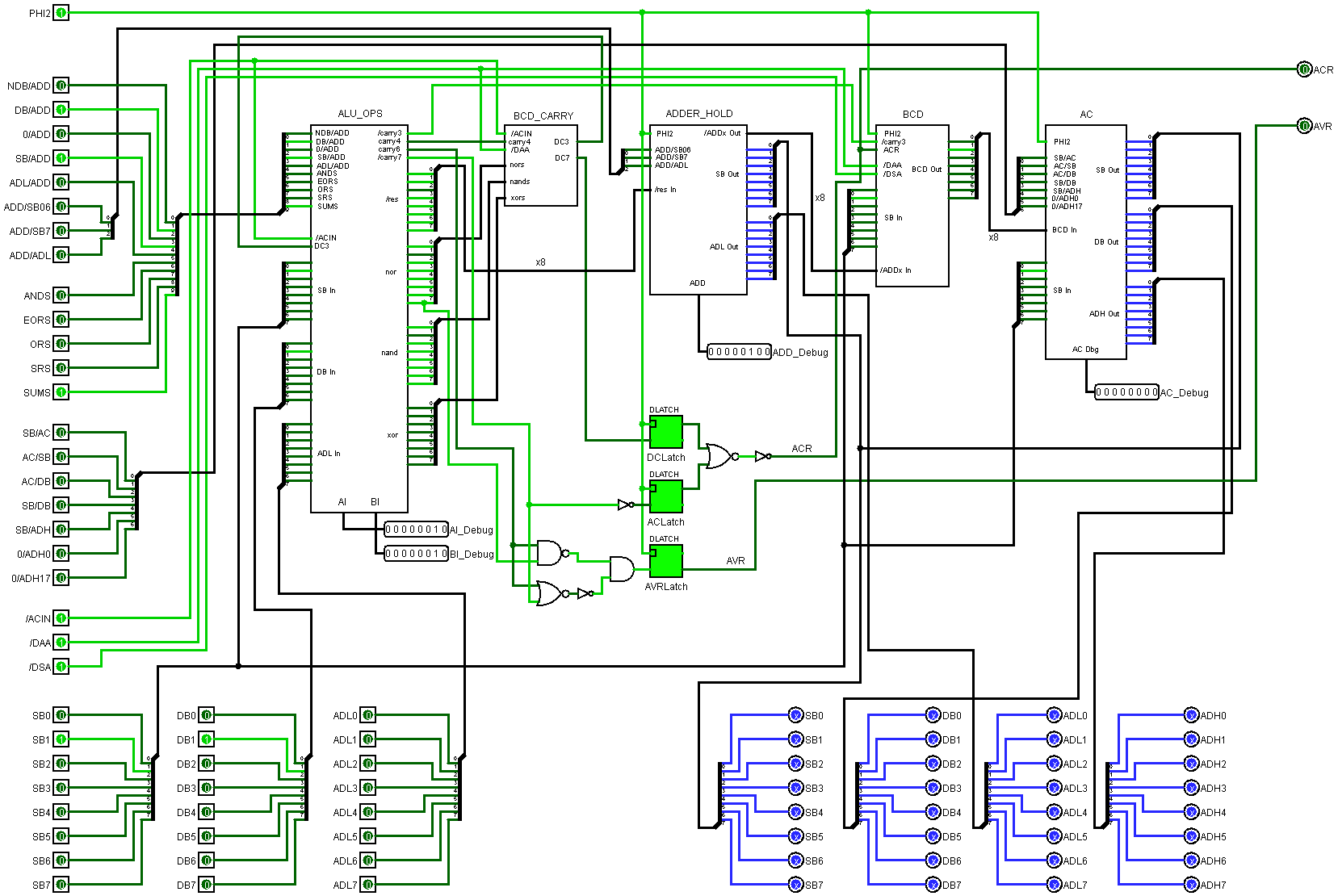Click the ADD_Debug probe value
The height and width of the screenshot is (896, 1338).
(739, 352)
